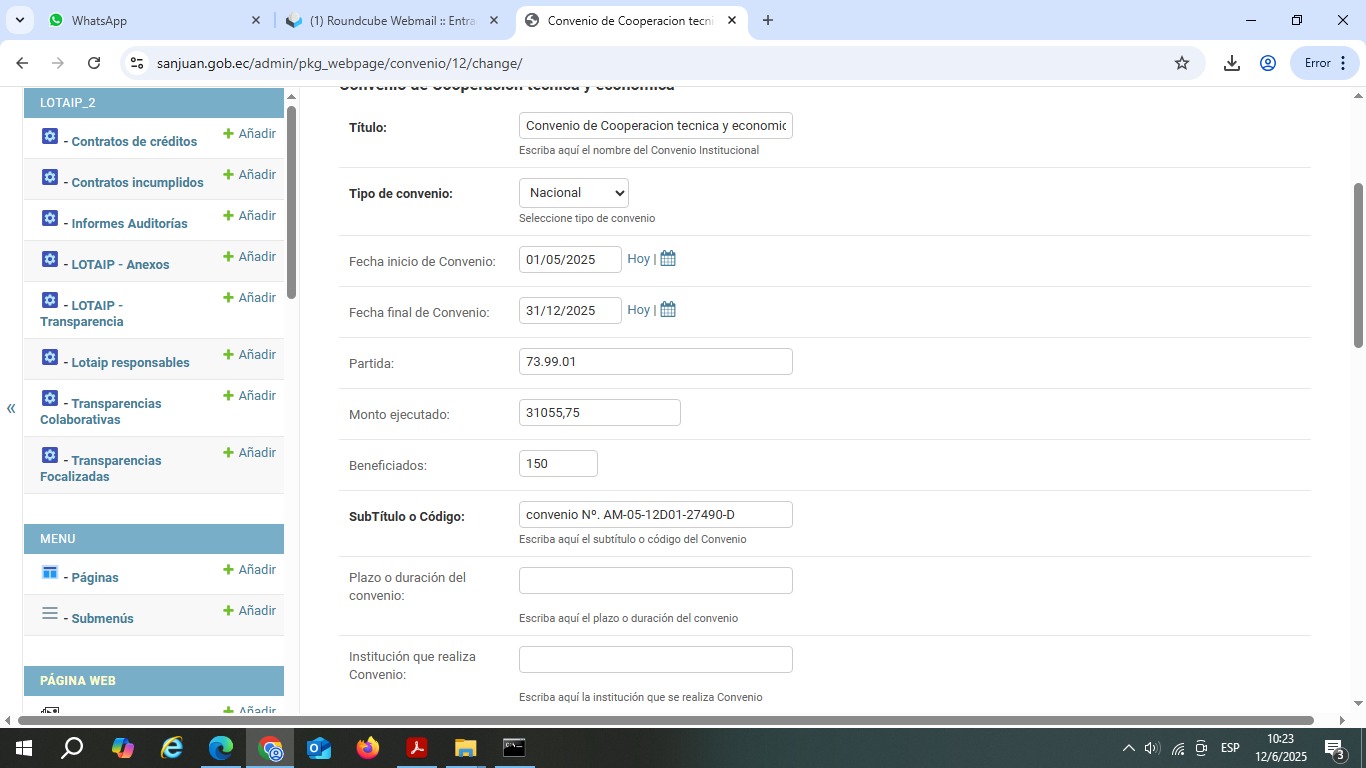
Task: Collapse the sidebar with double chevron
Action: pos(11,408)
